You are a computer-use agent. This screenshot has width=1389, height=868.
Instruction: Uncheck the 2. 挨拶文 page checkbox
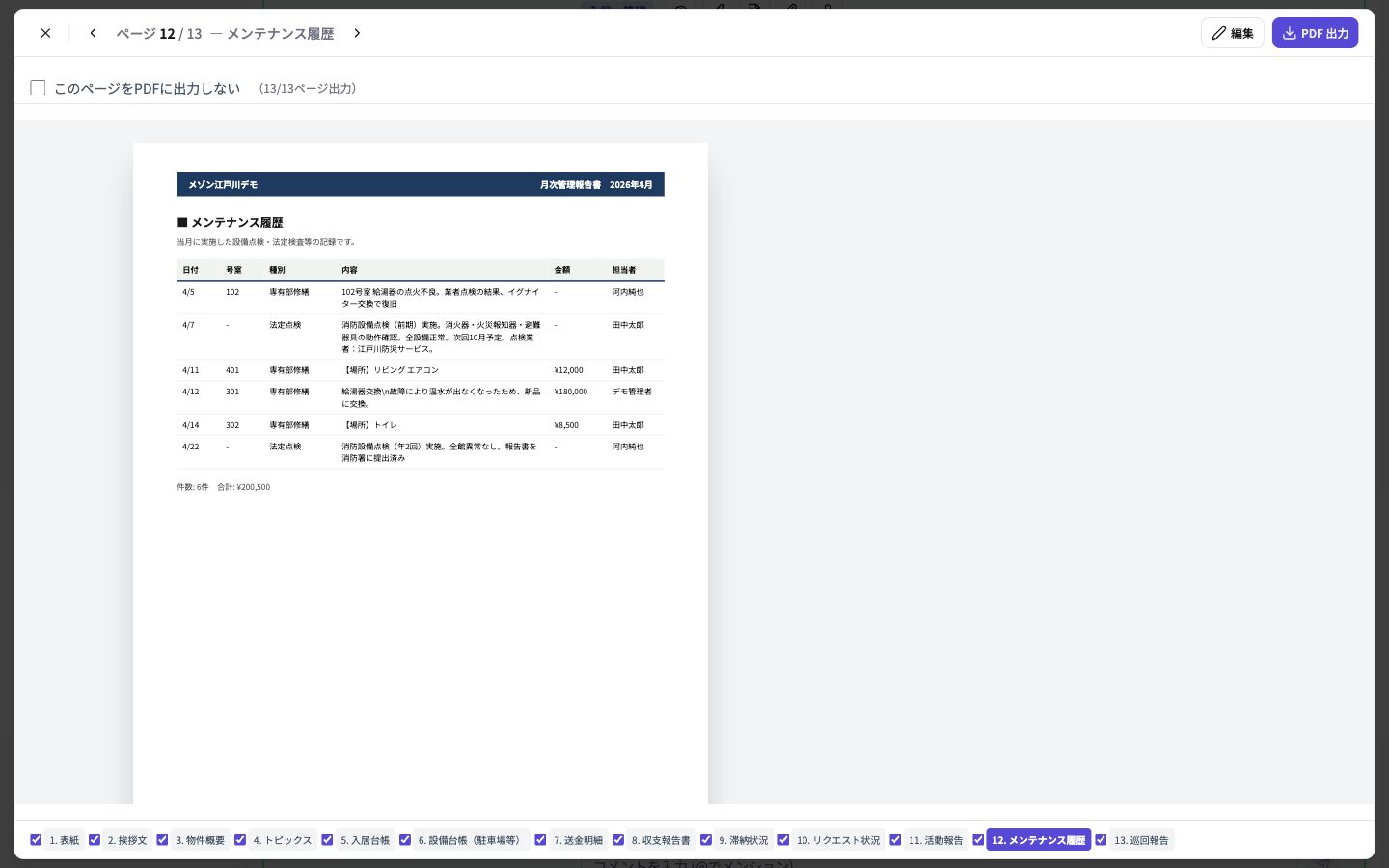pos(95,840)
